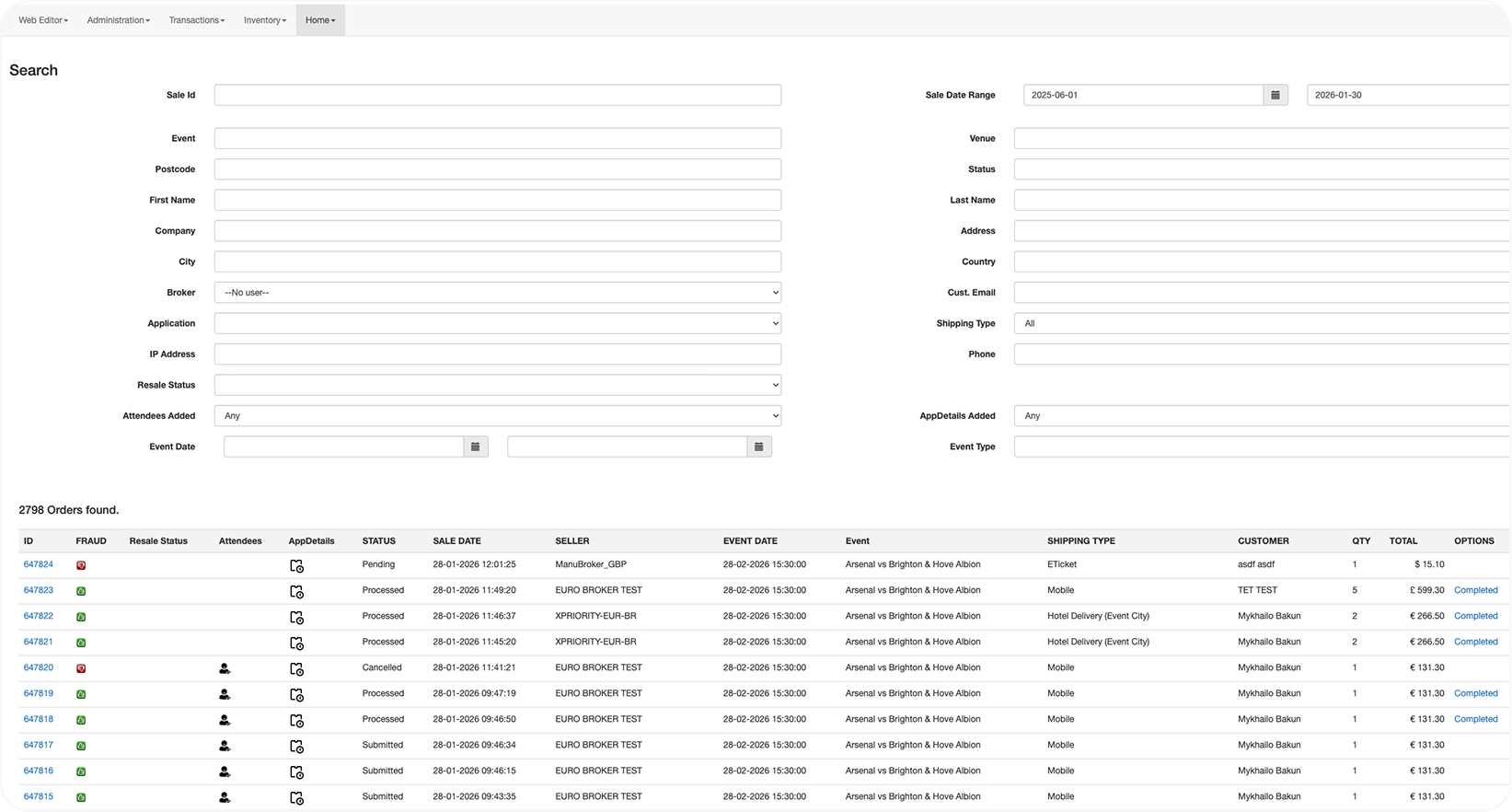Click into the IP Address field
The image size is (1512, 812).
498,354
